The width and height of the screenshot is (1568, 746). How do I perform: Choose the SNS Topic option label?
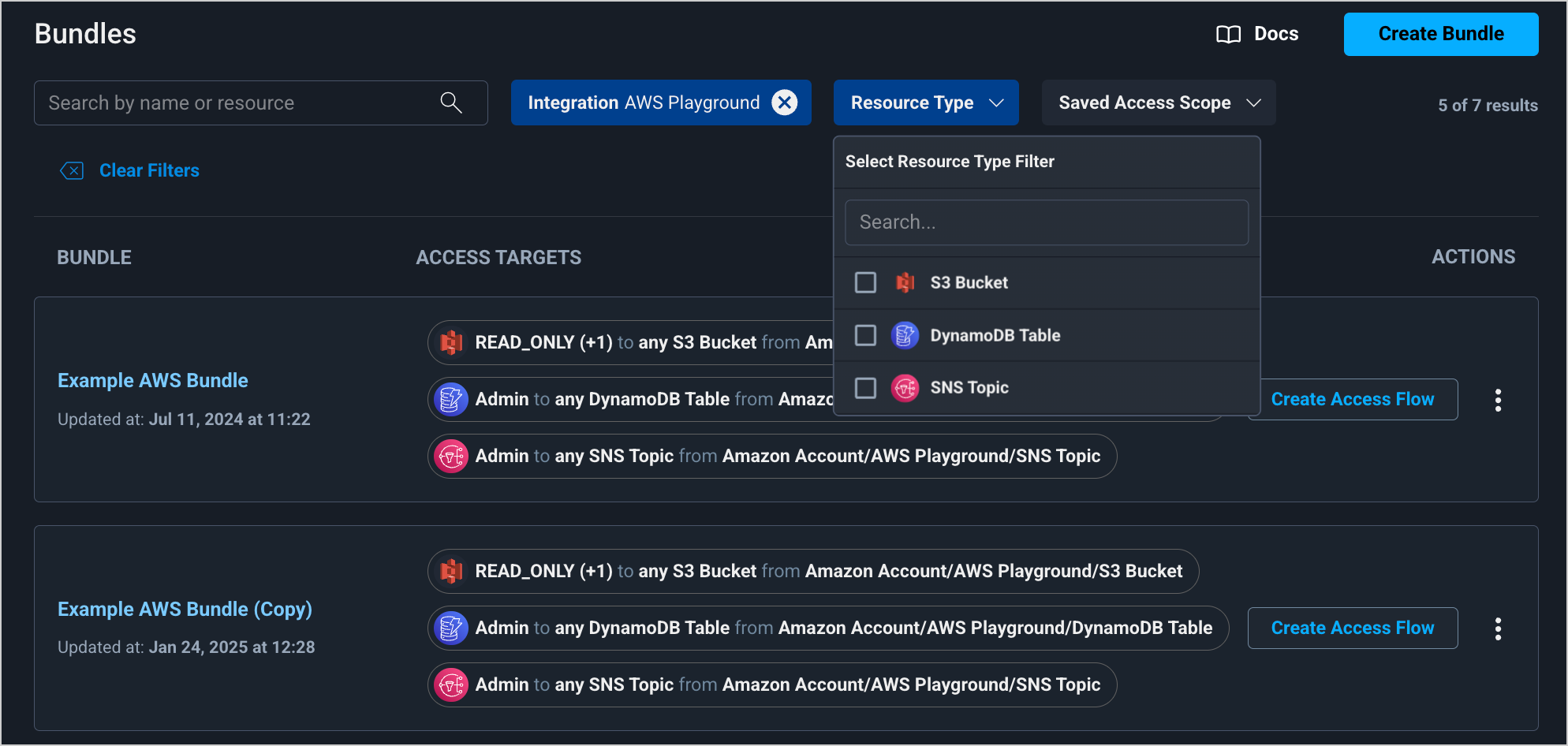coord(969,388)
